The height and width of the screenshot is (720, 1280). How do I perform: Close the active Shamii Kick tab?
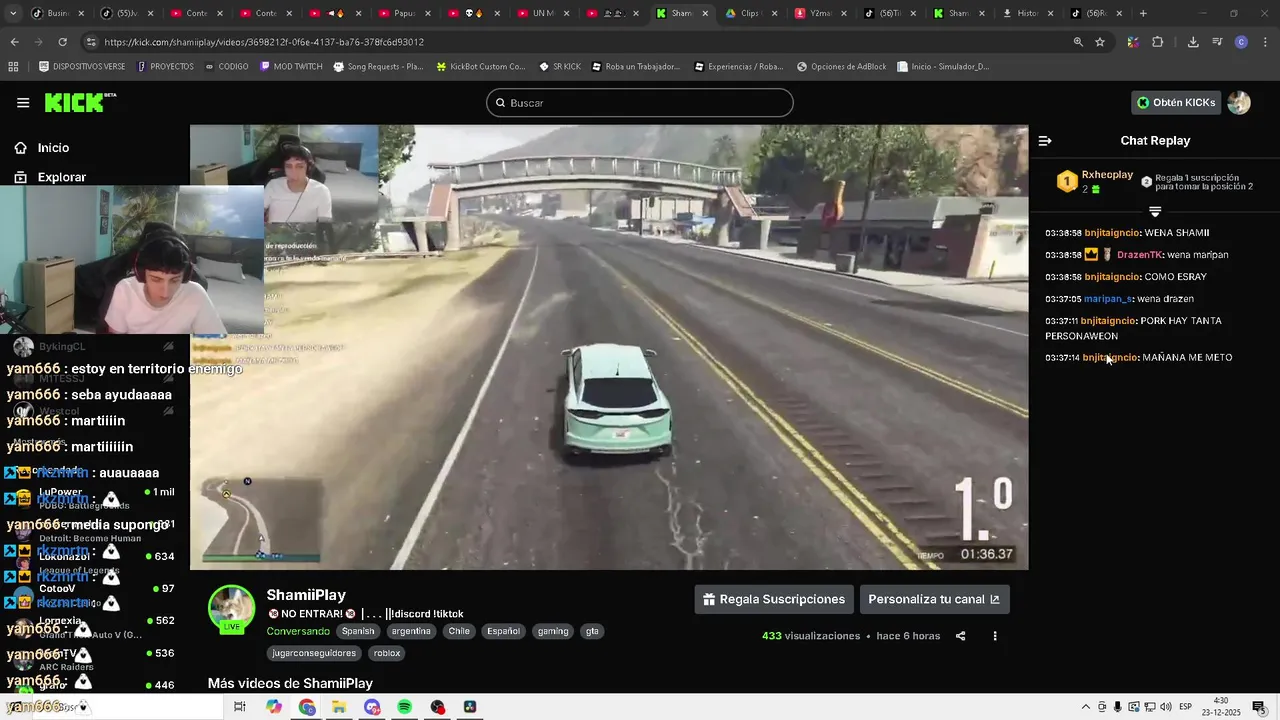click(x=705, y=13)
